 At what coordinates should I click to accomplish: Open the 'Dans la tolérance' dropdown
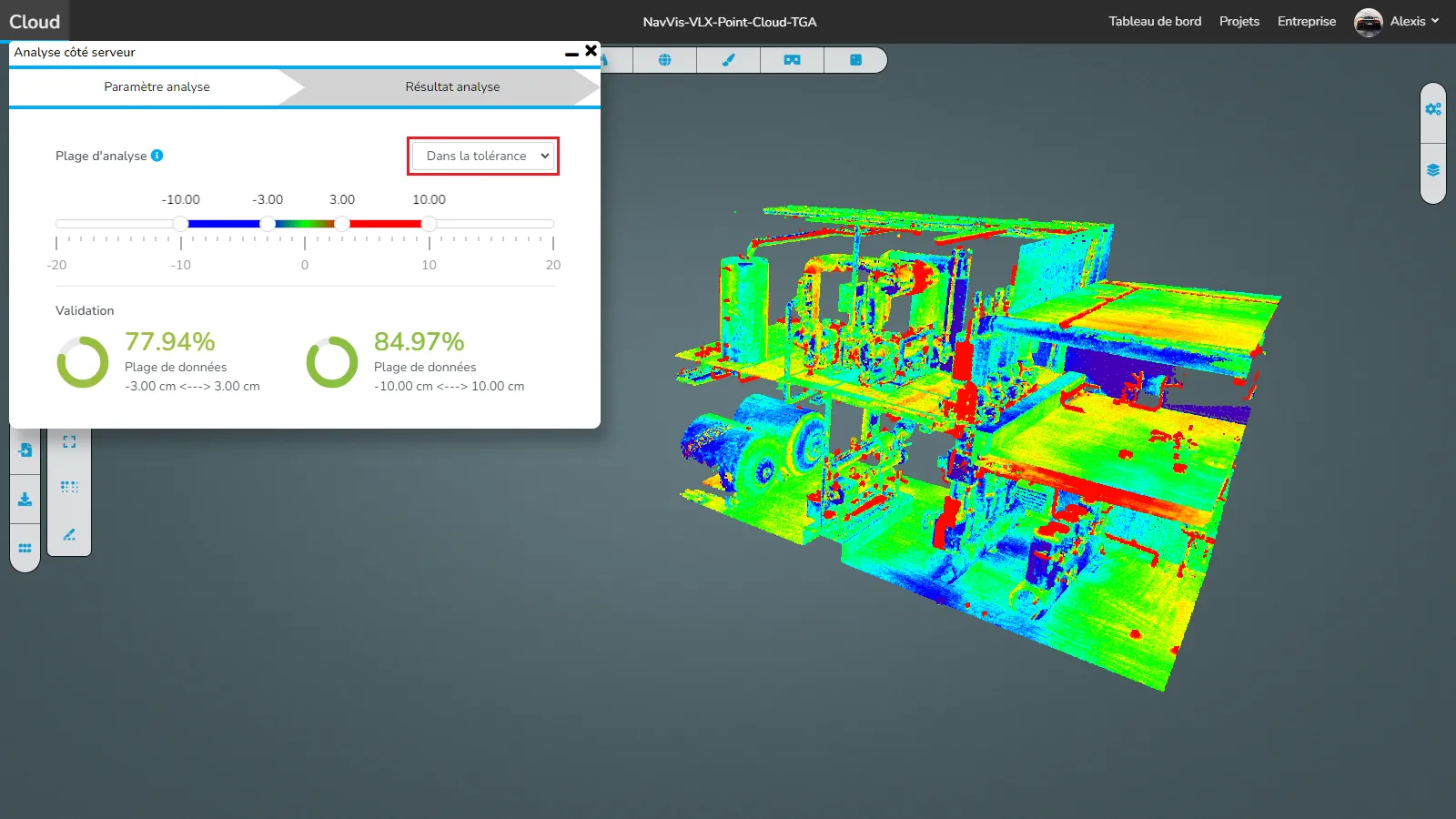483,156
